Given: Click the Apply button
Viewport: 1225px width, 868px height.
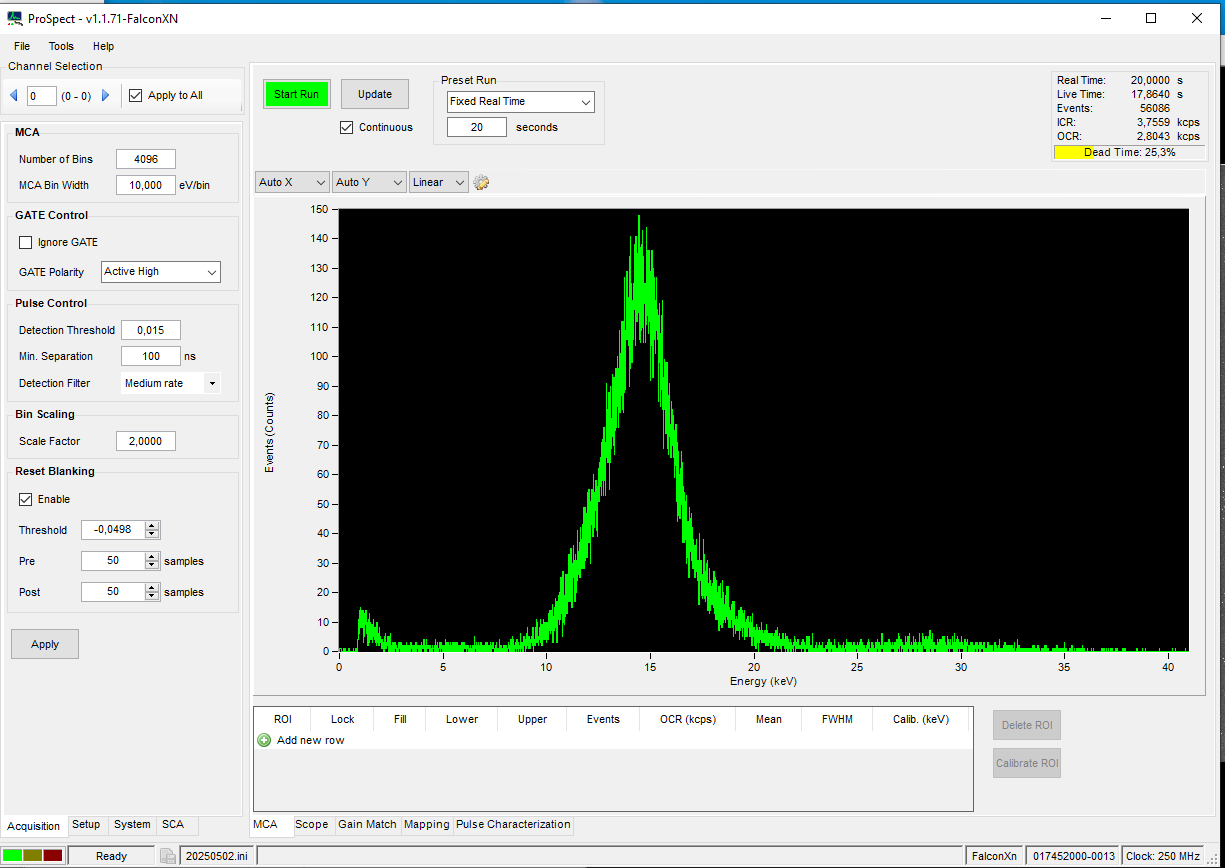Looking at the screenshot, I should pos(45,644).
